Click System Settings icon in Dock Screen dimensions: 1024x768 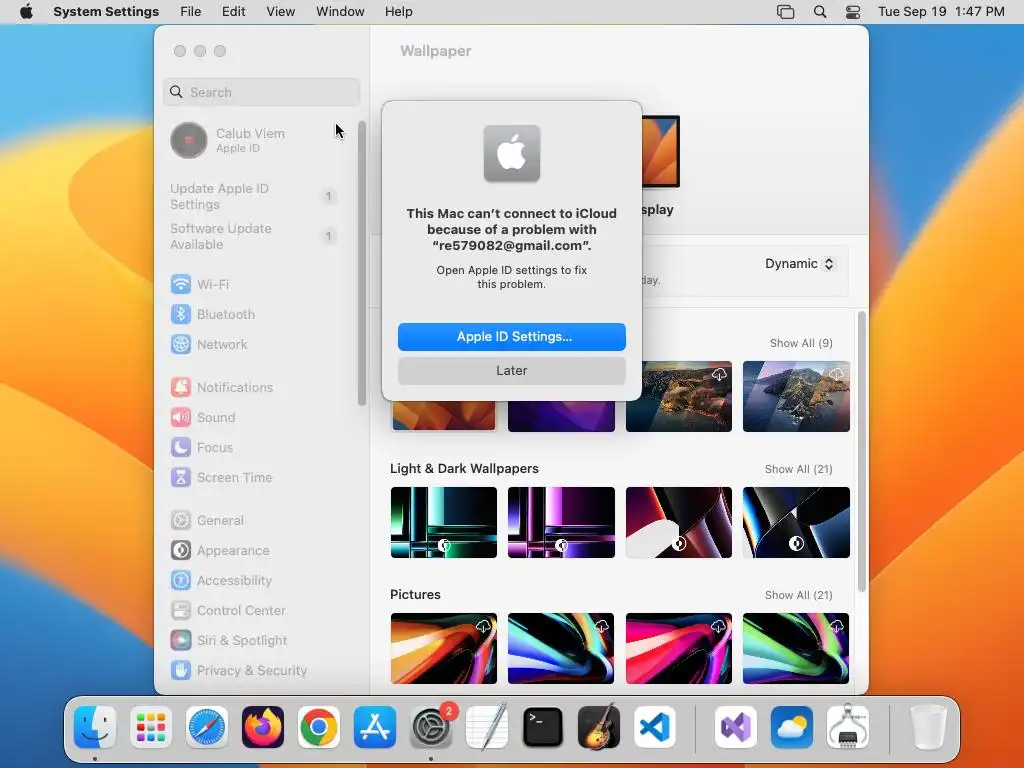431,727
